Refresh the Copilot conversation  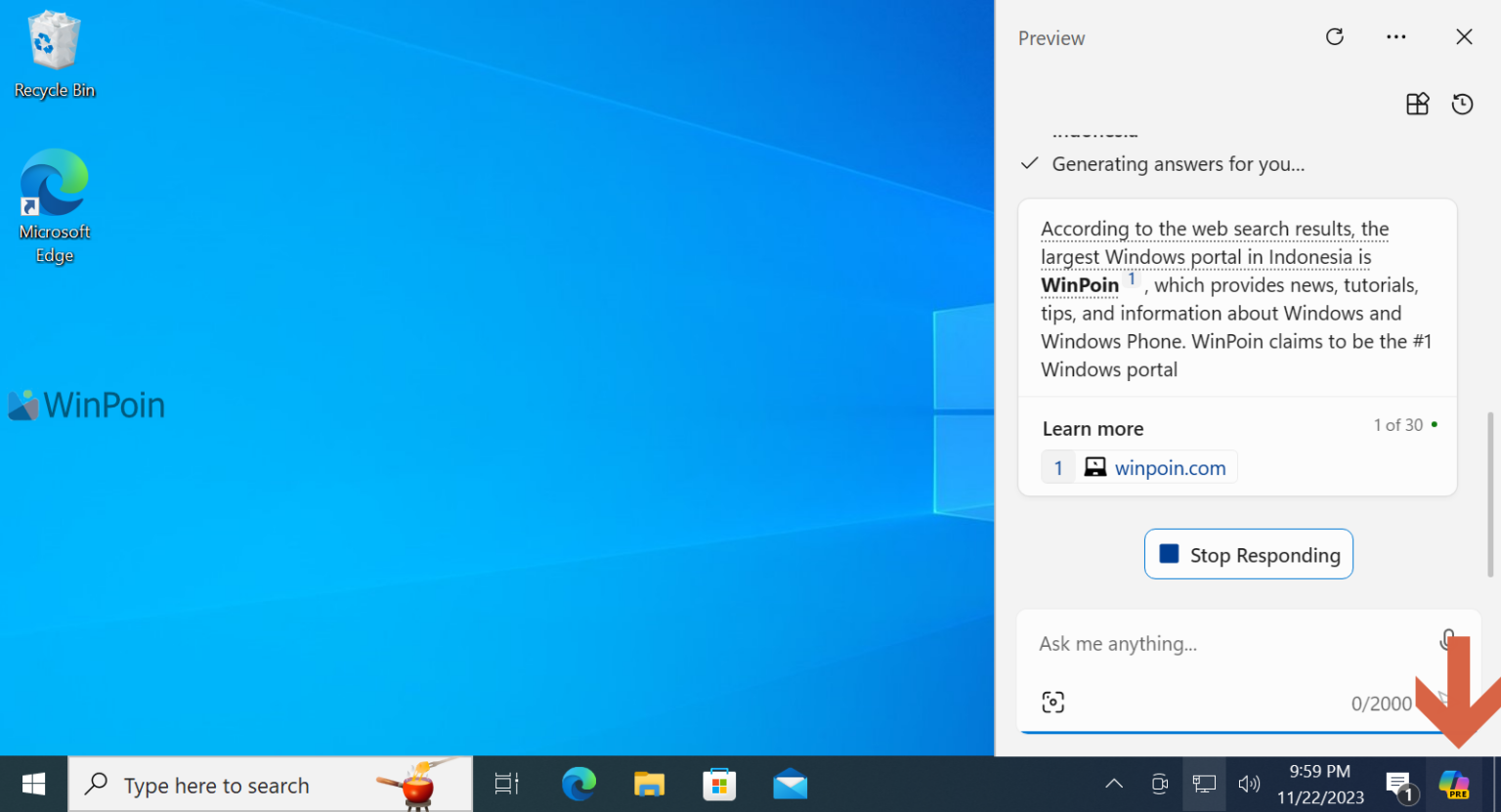(1334, 36)
